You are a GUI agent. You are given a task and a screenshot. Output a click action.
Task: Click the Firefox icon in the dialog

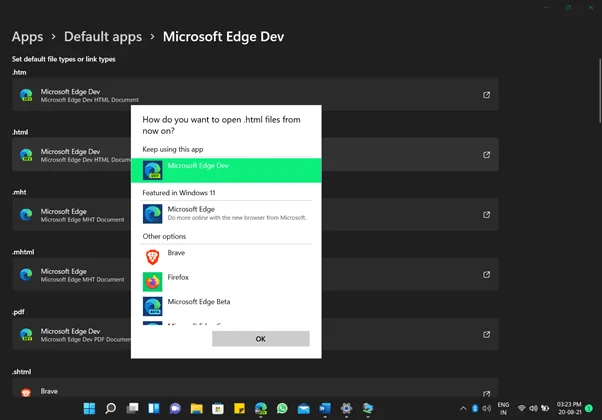[152, 282]
